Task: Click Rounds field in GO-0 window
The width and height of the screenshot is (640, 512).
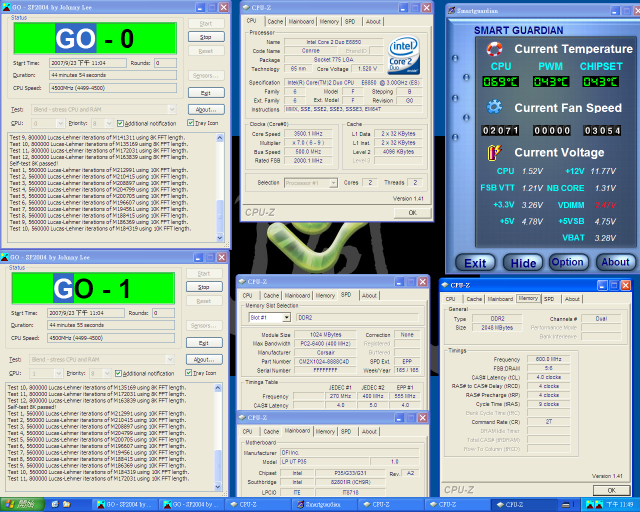Action: [x=165, y=63]
